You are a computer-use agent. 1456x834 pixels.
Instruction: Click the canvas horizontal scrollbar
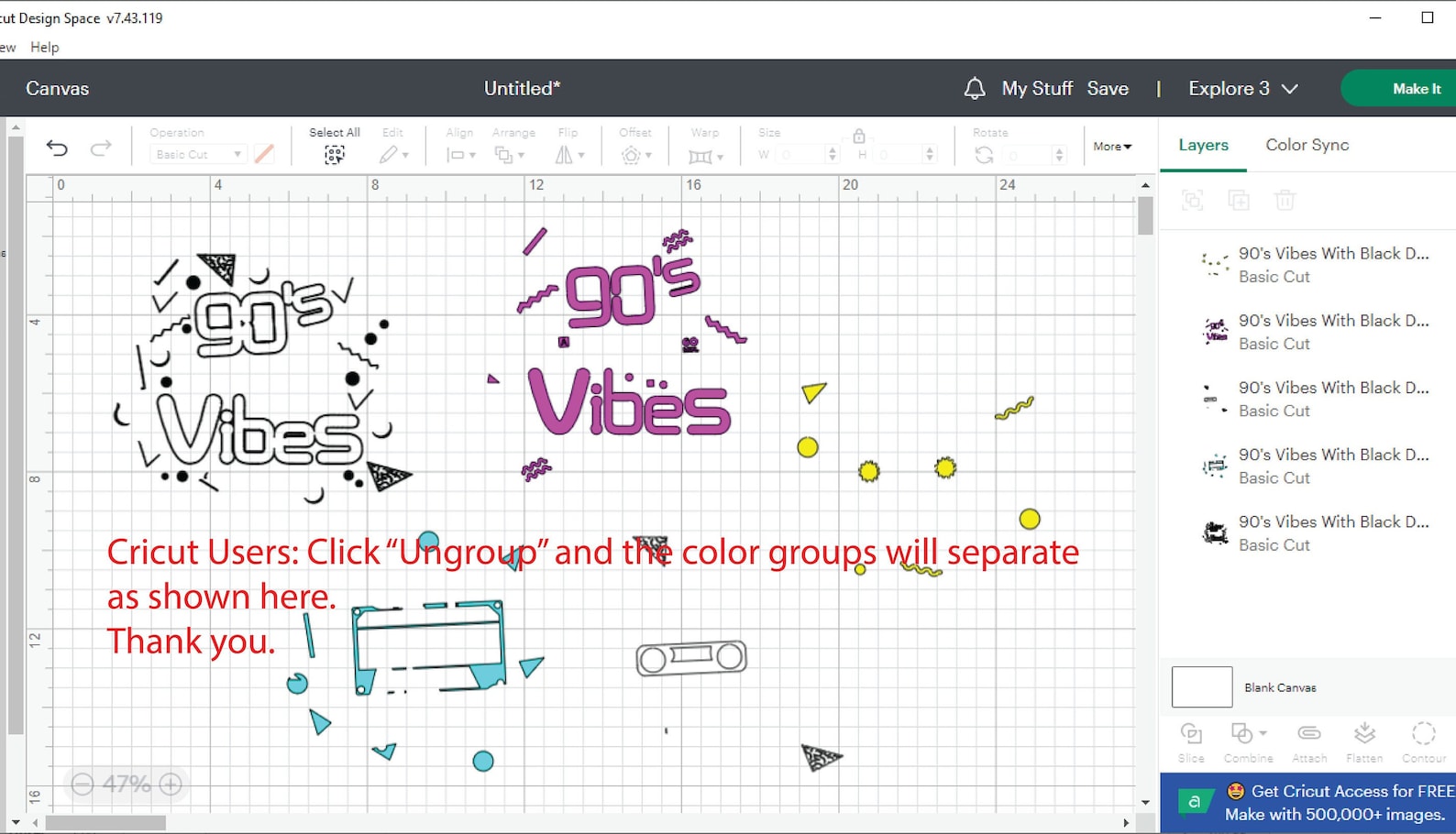coord(105,823)
